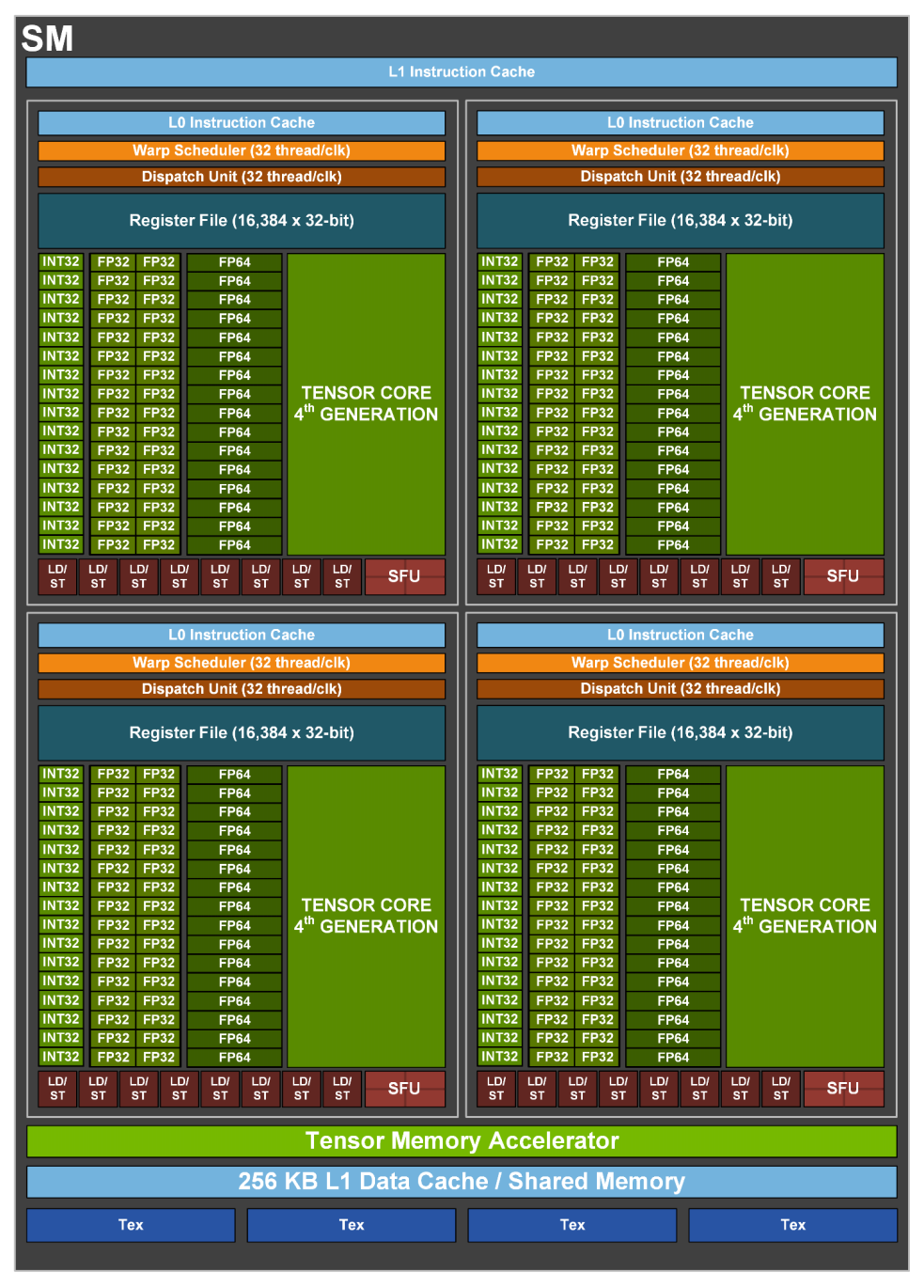This screenshot has height=1288, width=924.
Task: Click Dispatch Unit in lower-right partition
Action: click(681, 689)
